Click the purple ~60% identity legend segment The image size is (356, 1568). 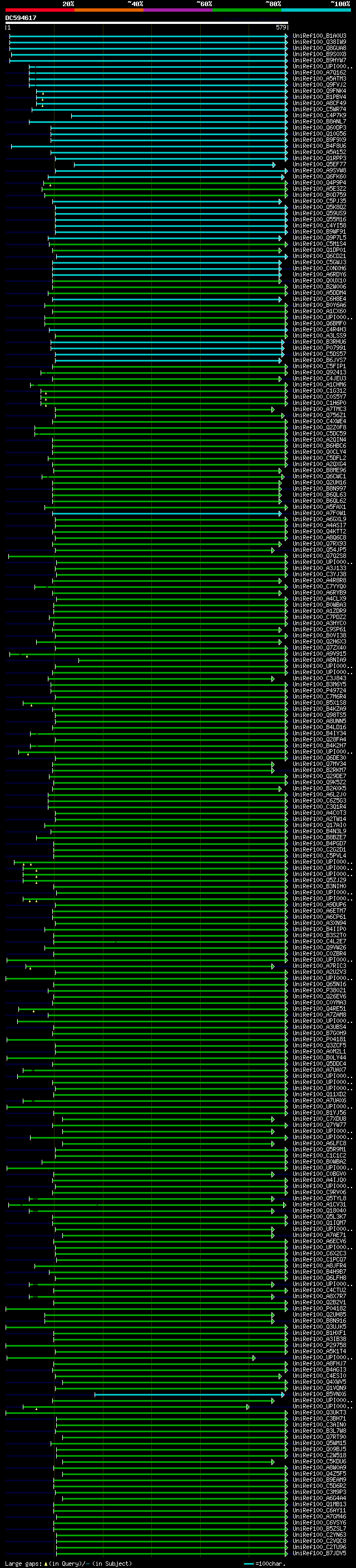(177, 10)
